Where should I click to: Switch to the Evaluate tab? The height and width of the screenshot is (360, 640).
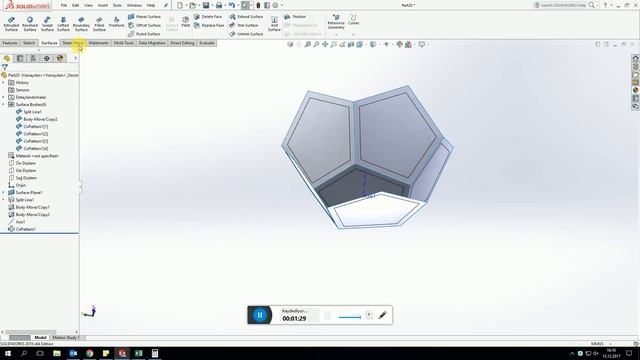(207, 43)
